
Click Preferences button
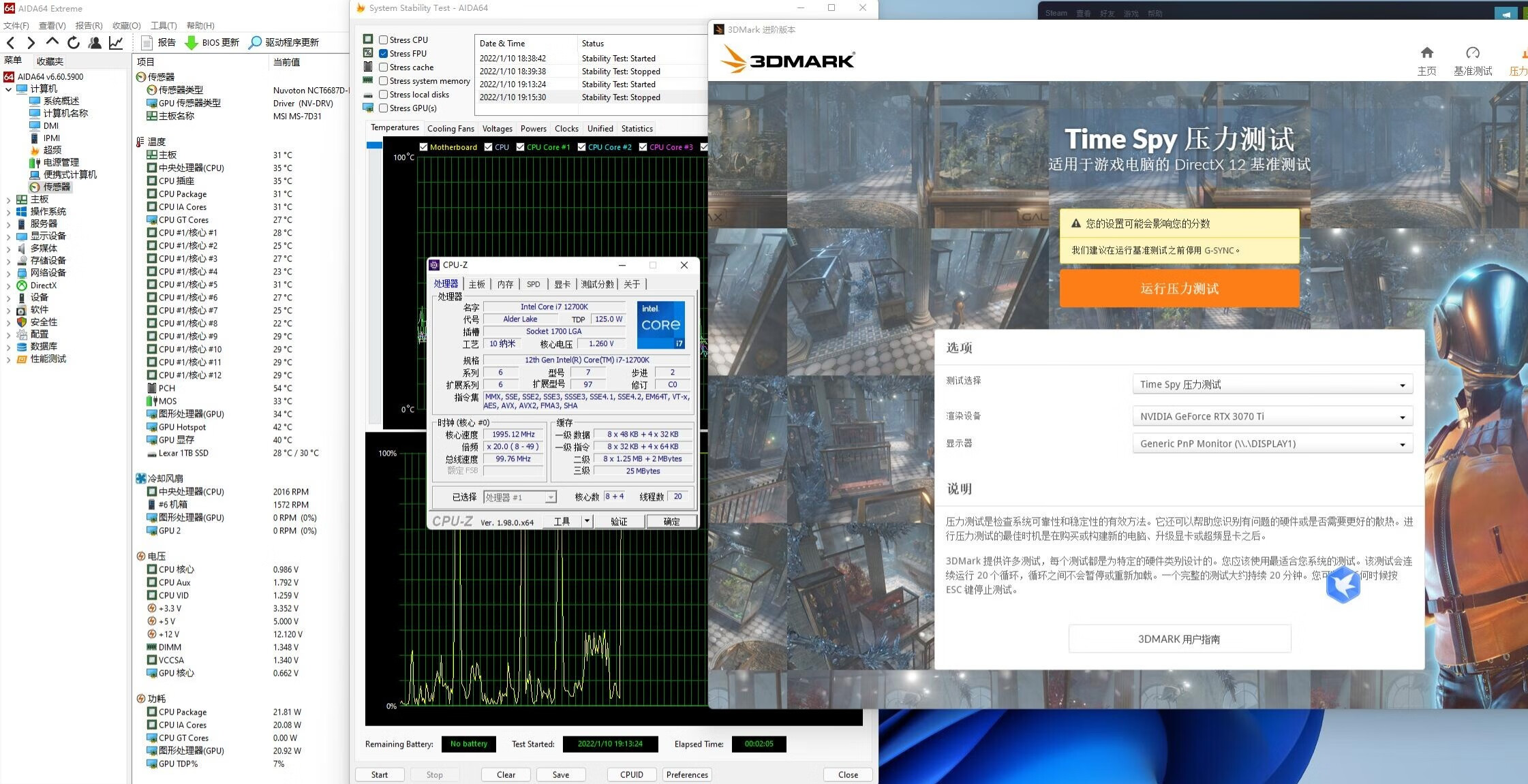click(x=687, y=775)
